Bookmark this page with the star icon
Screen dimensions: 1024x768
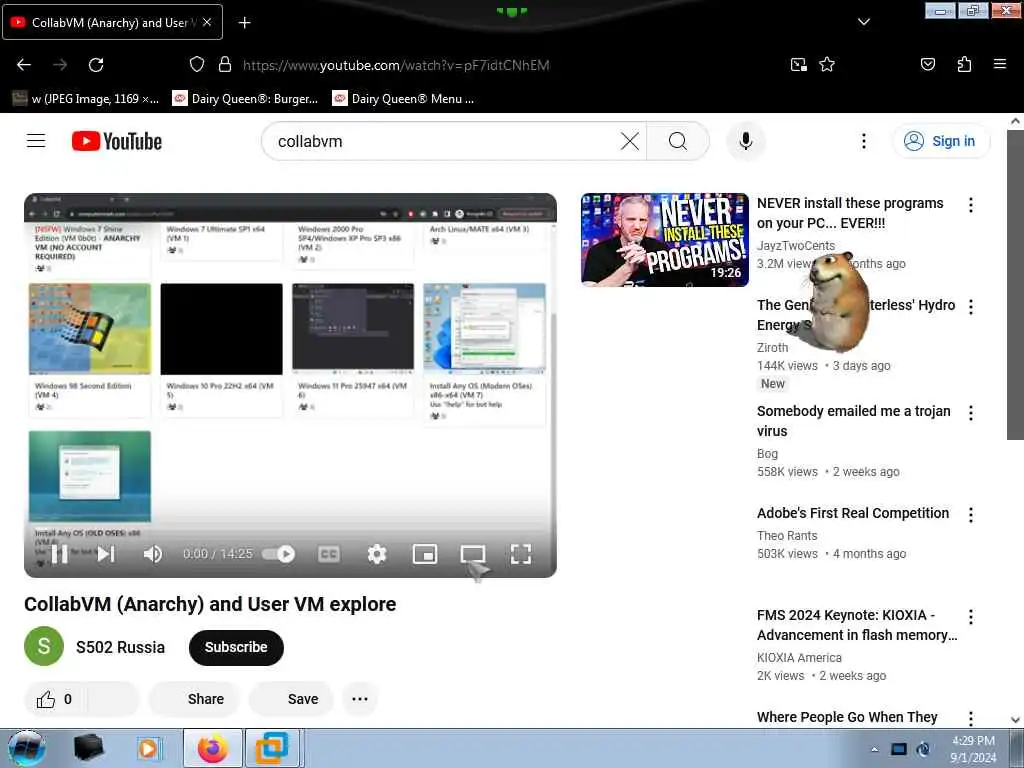point(827,64)
